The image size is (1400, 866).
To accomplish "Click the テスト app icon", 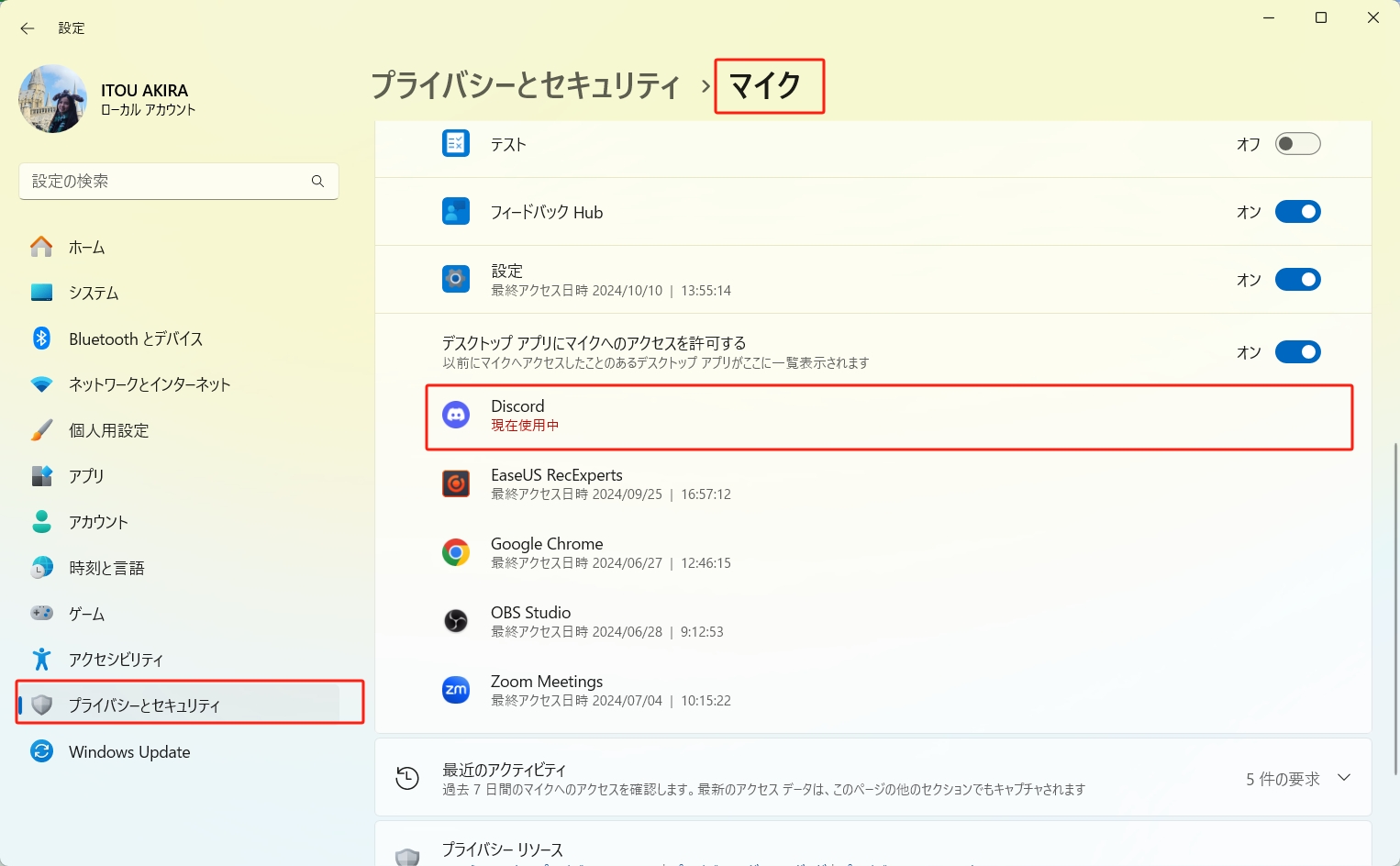I will coord(456,143).
